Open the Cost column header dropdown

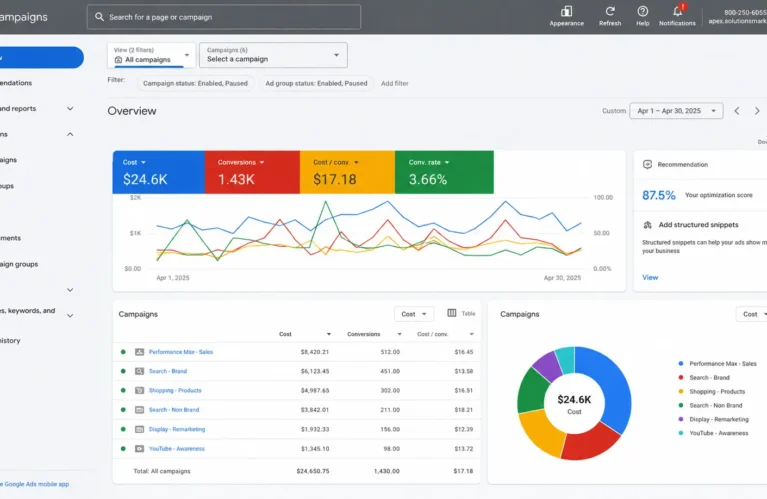[329, 334]
